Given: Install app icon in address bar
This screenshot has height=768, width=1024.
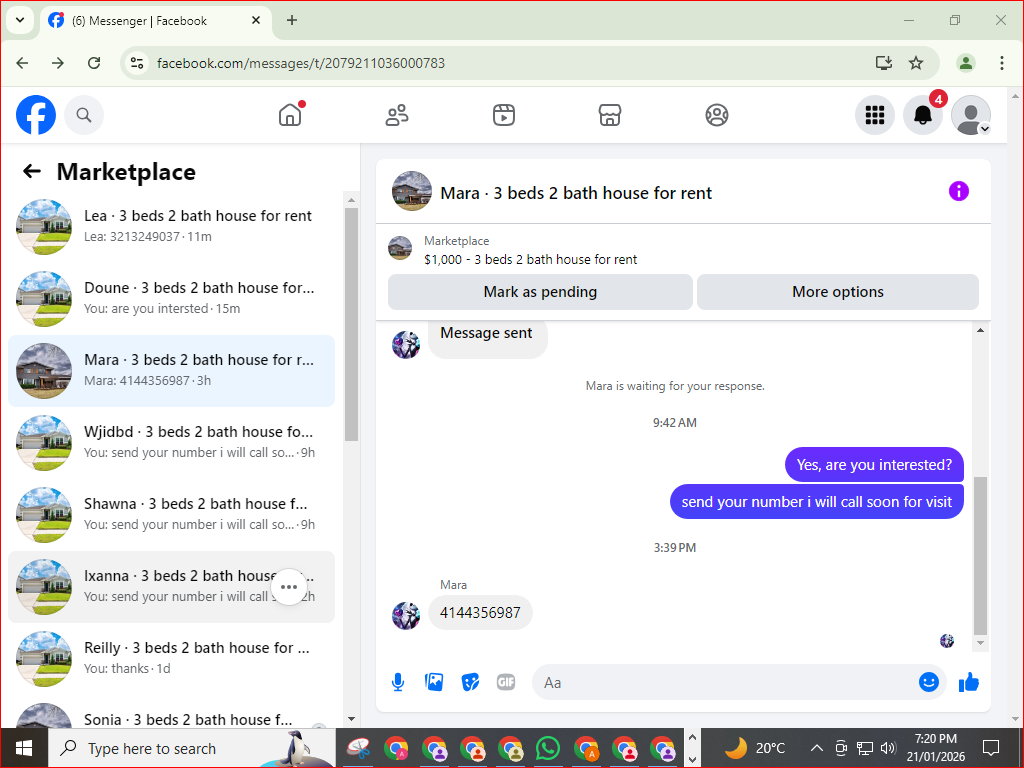Looking at the screenshot, I should tap(884, 63).
